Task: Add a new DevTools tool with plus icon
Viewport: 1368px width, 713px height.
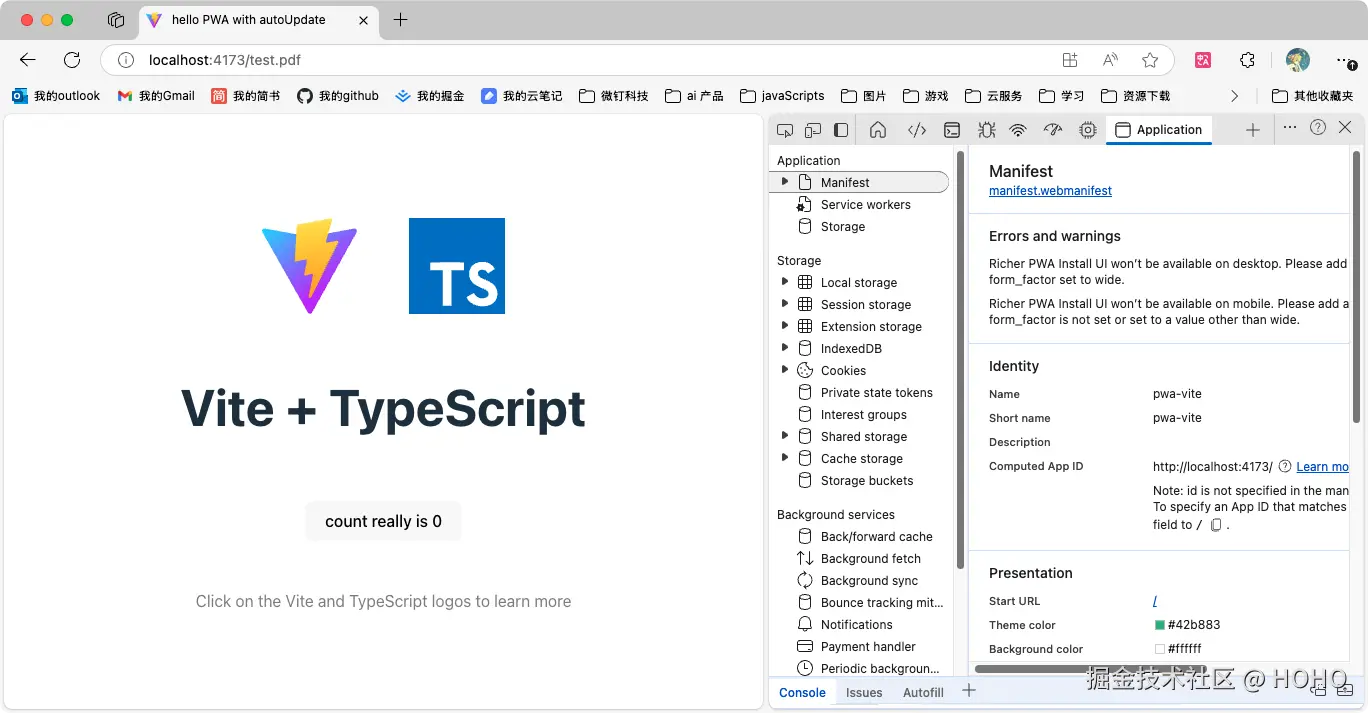Action: (1253, 130)
